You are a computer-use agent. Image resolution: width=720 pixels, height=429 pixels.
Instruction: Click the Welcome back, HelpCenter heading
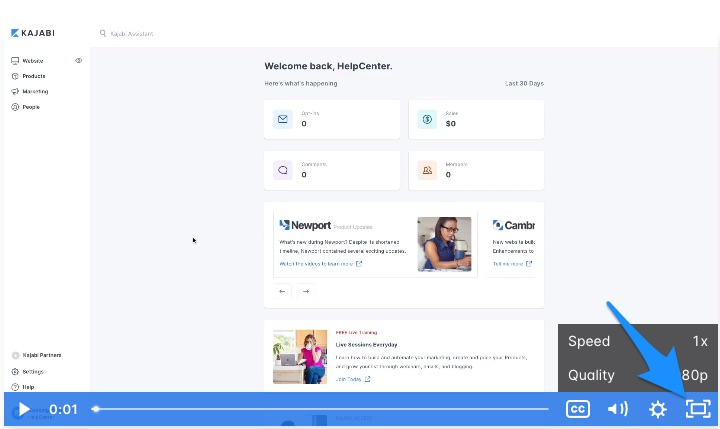coord(328,66)
